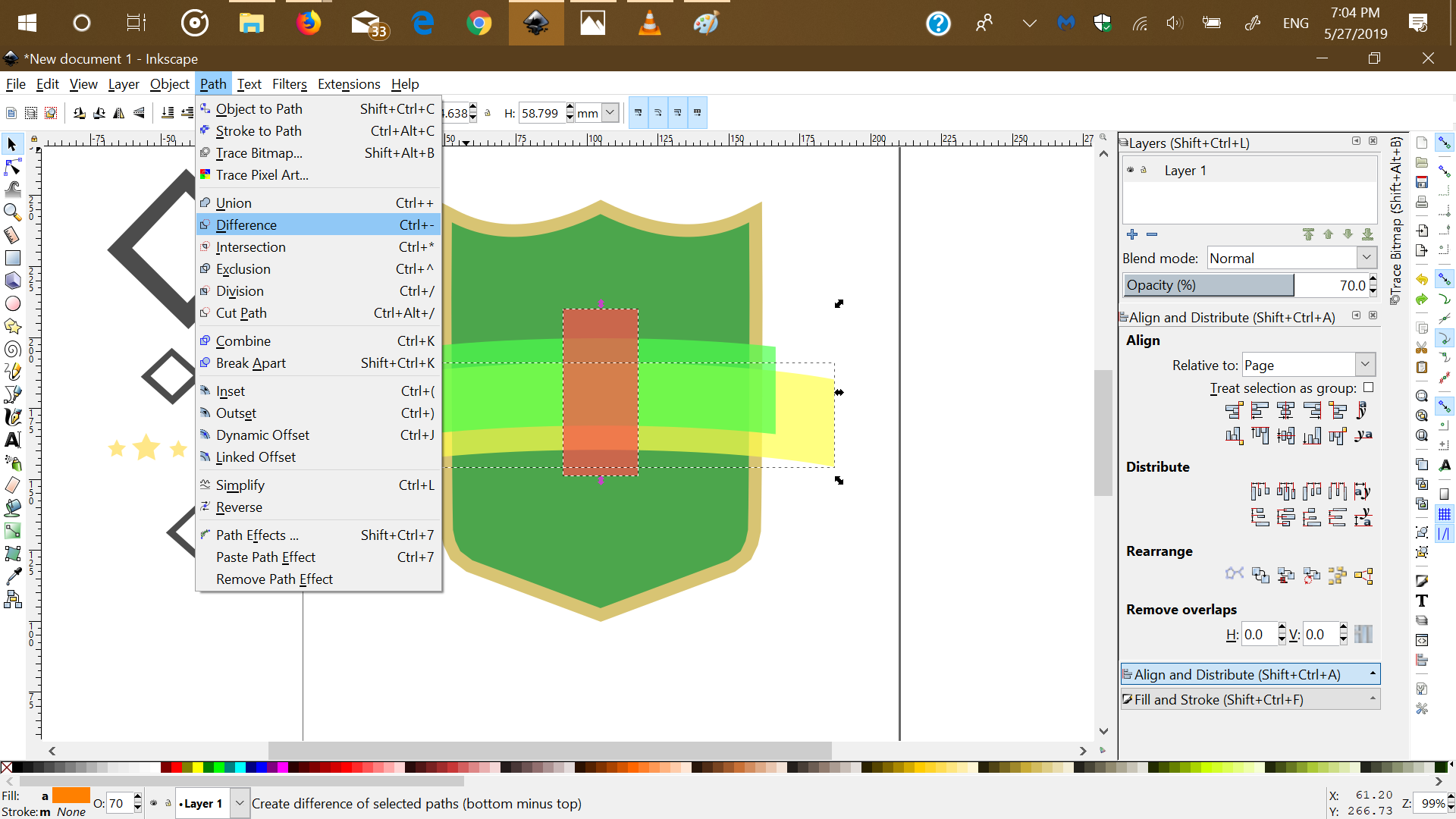The width and height of the screenshot is (1456, 819).
Task: Click the add layer plus icon
Action: (x=1132, y=234)
